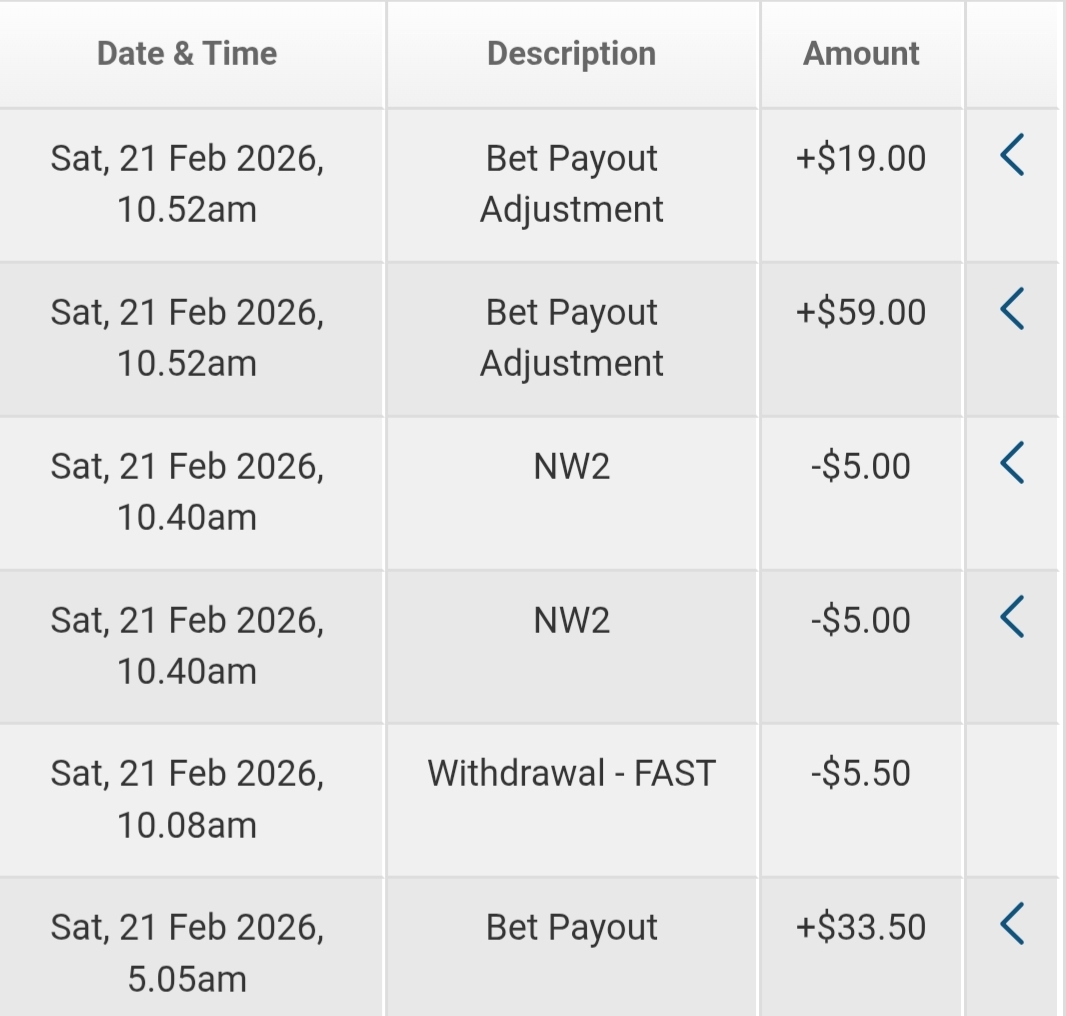Expand the +$33.50 Bet Payout chevron

tap(1012, 925)
